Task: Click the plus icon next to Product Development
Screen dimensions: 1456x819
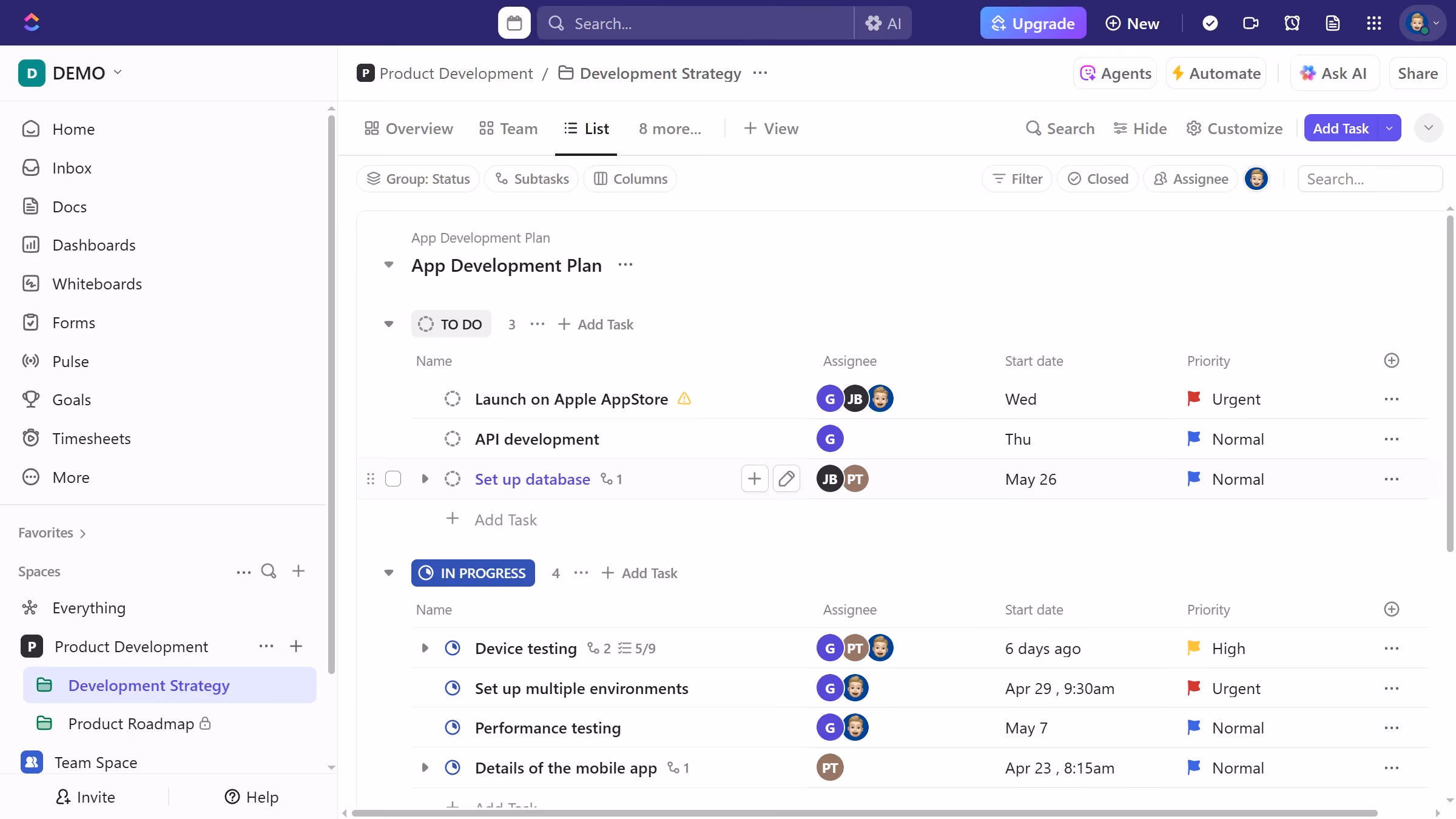Action: point(296,646)
